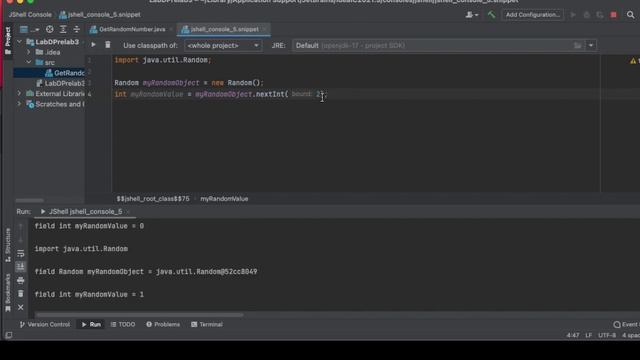Close the jshell_console_5.snippet tab
This screenshot has height=360, width=640.
tap(264, 29)
